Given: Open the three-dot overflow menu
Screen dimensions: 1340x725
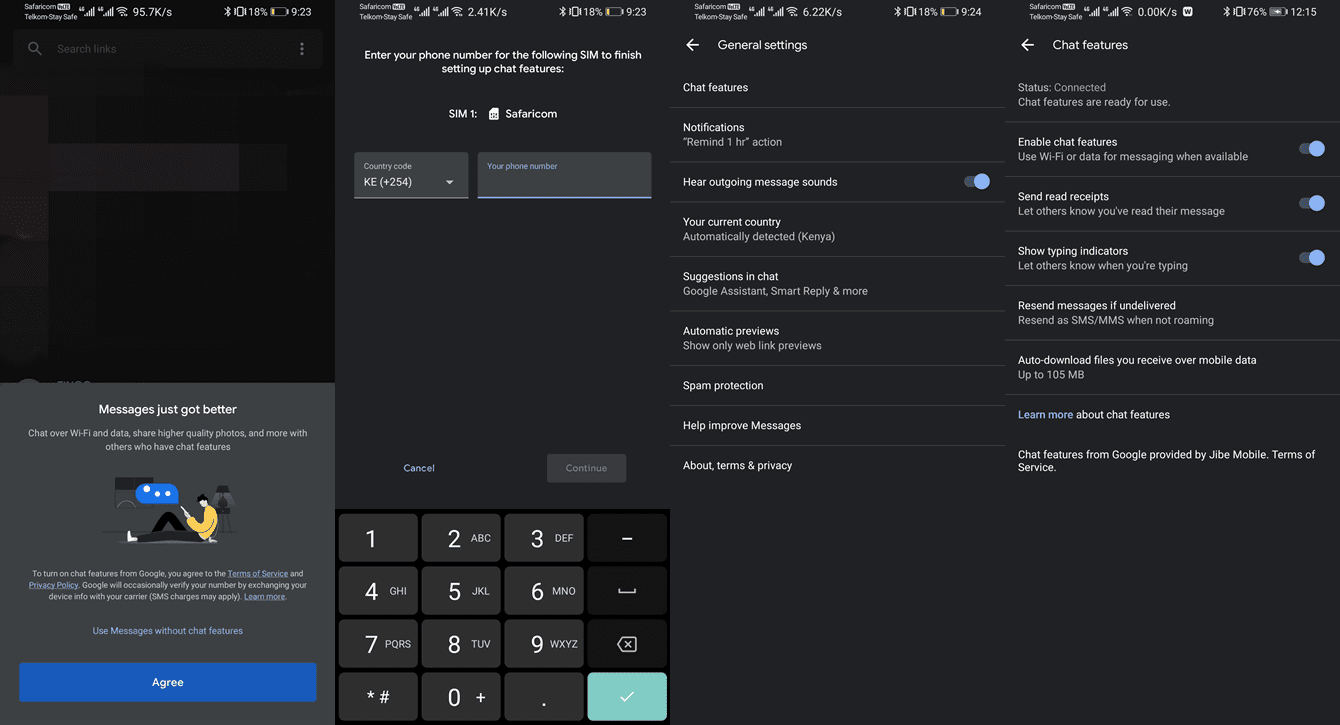Looking at the screenshot, I should [x=302, y=48].
